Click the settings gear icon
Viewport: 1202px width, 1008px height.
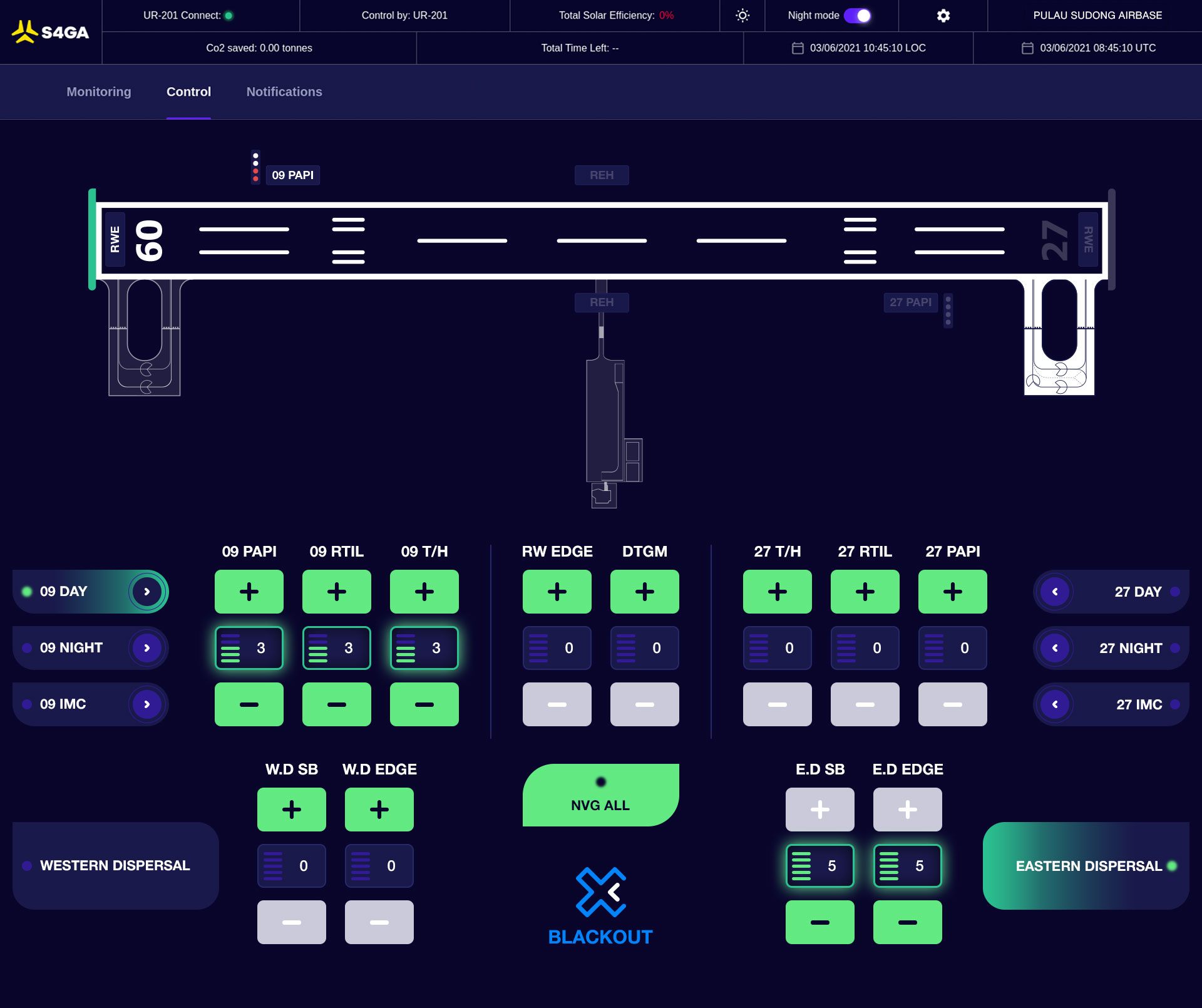943,16
